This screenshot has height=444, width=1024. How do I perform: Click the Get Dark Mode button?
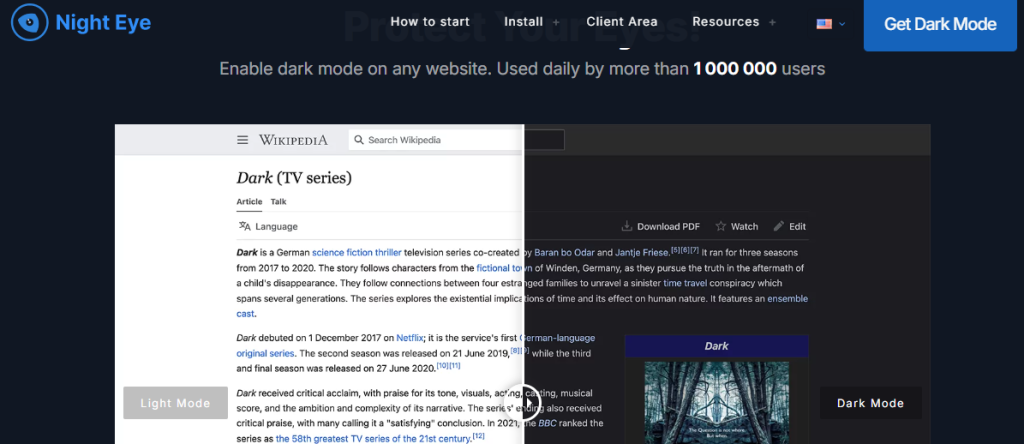coord(940,25)
